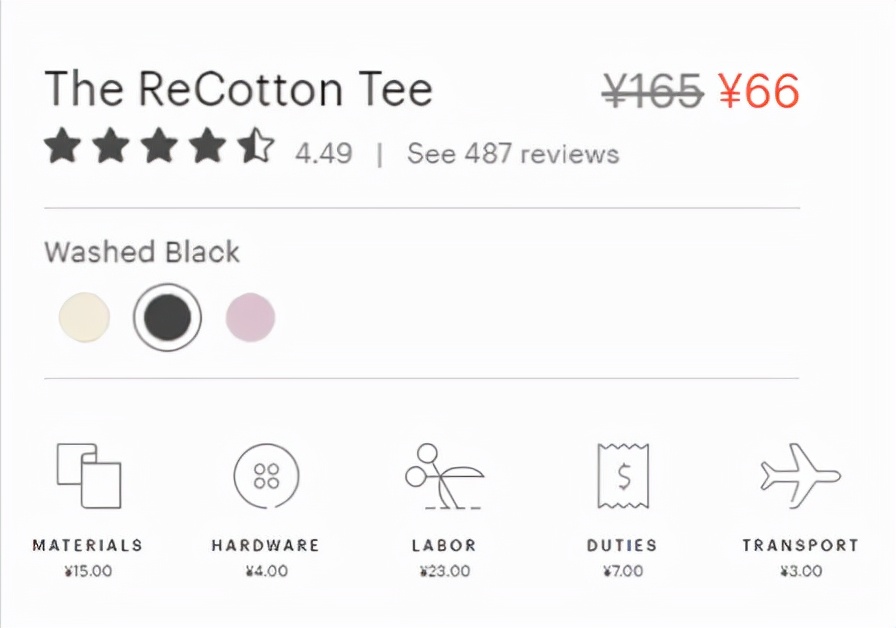Click the first rating star
The width and height of the screenshot is (896, 628).
click(x=63, y=146)
